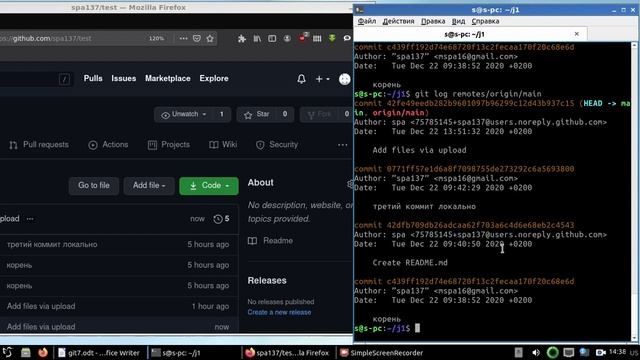The width and height of the screenshot is (640, 360).
Task: Open the GitHub plus create-new dropdown
Action: (322, 79)
